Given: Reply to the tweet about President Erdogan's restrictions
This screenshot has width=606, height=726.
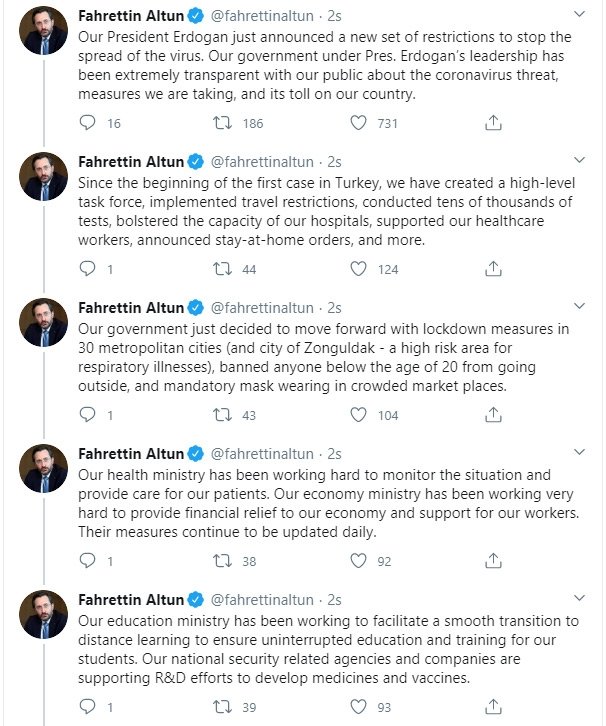Looking at the screenshot, I should (x=87, y=123).
